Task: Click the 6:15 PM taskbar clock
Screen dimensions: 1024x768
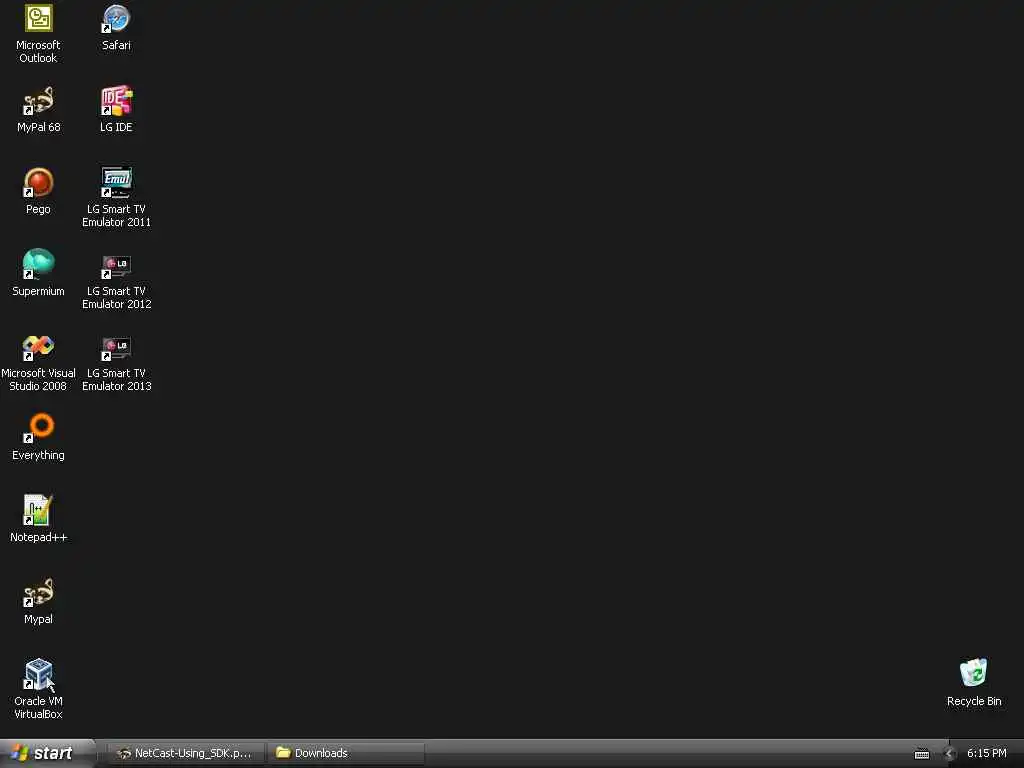Action: coord(986,753)
